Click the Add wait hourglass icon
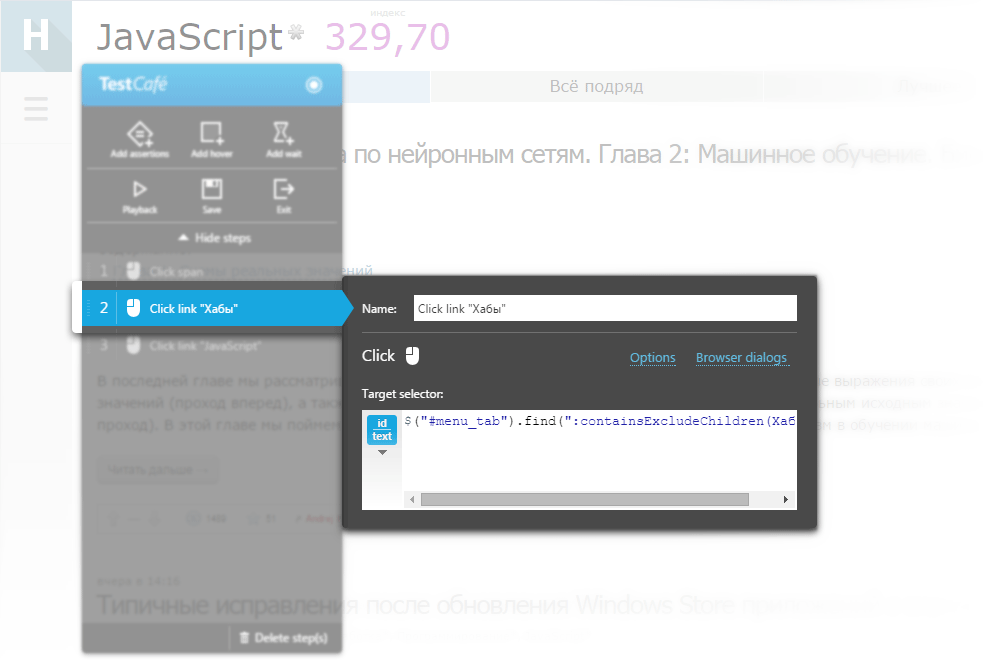Viewport: 990px width, 670px height. tap(283, 133)
